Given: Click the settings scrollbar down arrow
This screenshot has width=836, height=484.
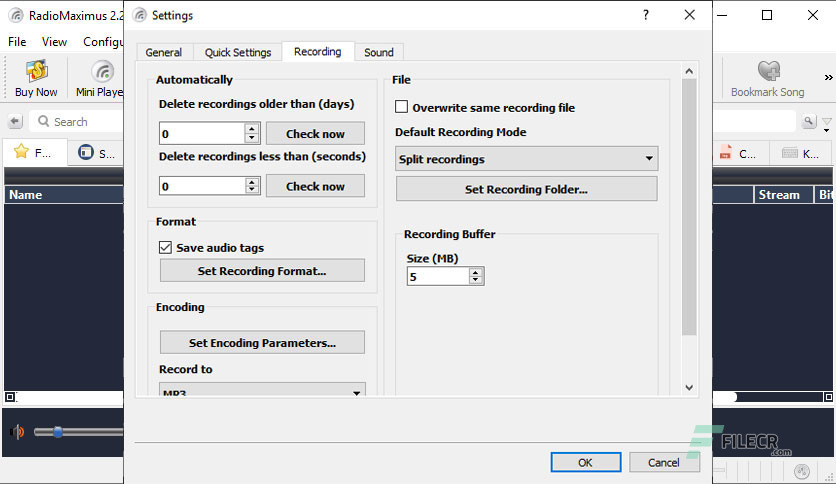Looking at the screenshot, I should point(689,388).
